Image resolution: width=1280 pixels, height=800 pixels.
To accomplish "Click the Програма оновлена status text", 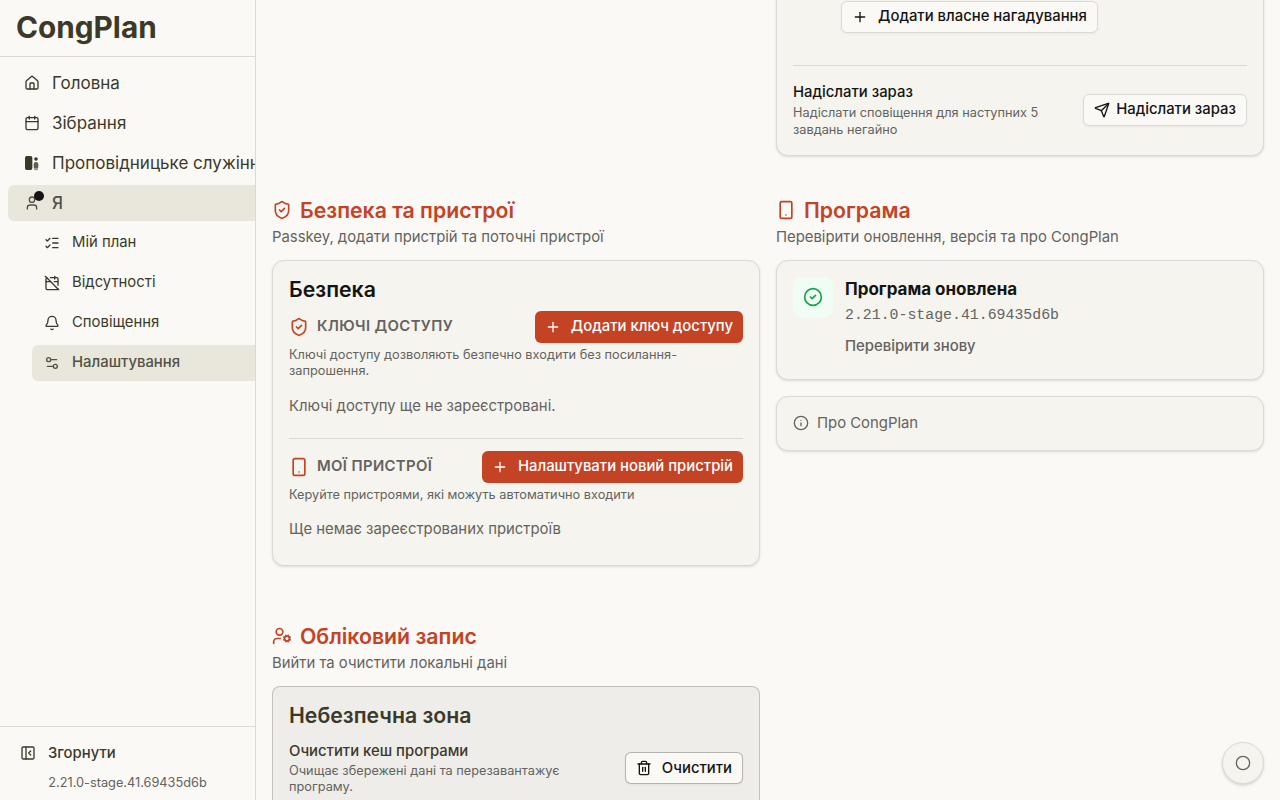I will click(931, 289).
